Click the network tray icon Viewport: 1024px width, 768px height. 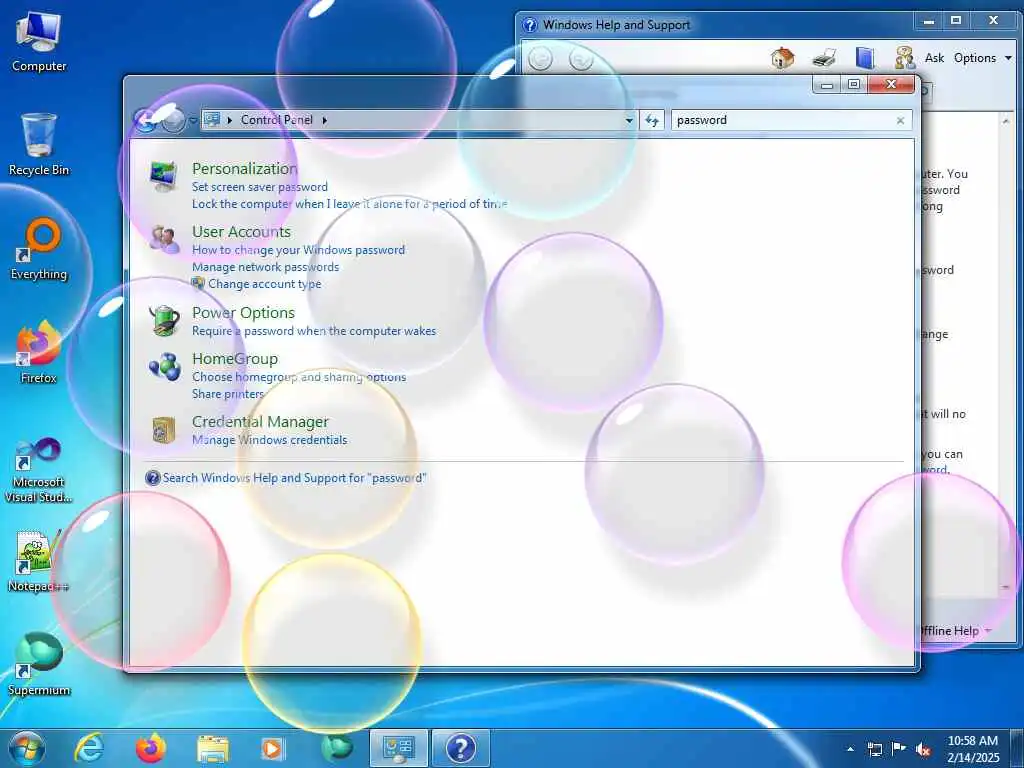coord(874,749)
